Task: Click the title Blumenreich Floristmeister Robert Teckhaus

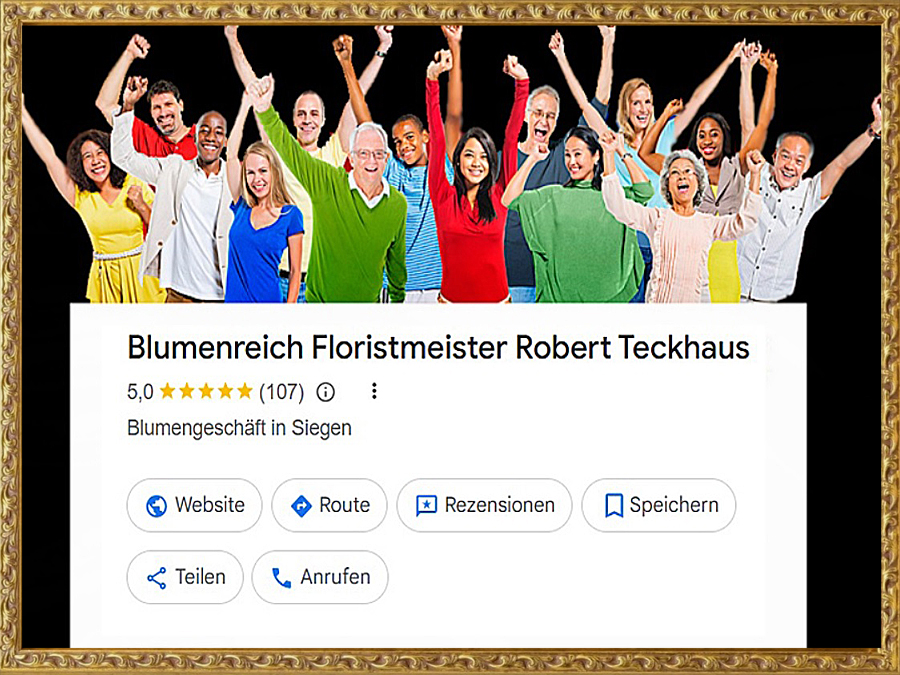Action: pyautogui.click(x=439, y=348)
